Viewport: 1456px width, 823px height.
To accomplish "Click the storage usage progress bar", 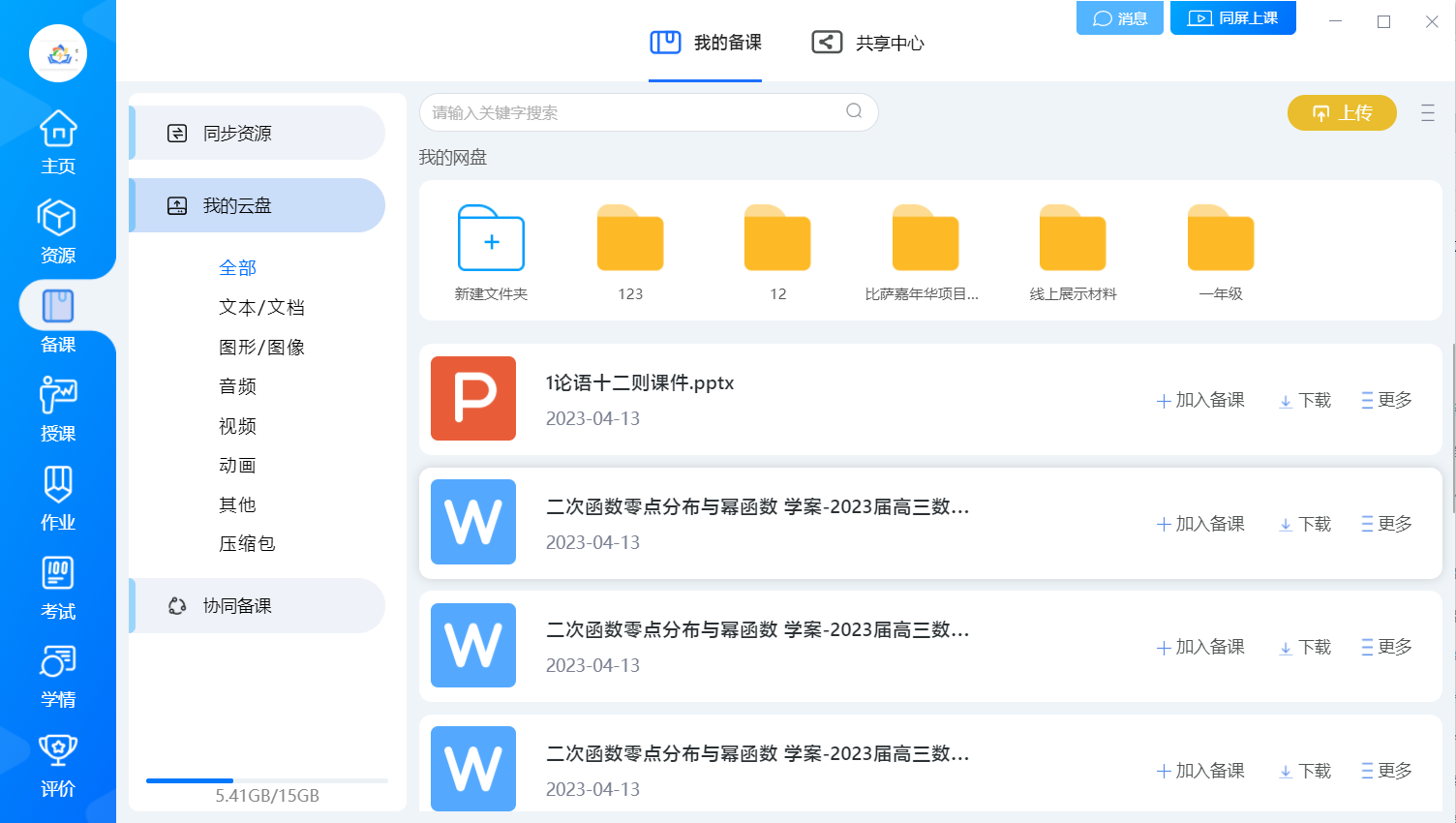I will click(x=266, y=780).
